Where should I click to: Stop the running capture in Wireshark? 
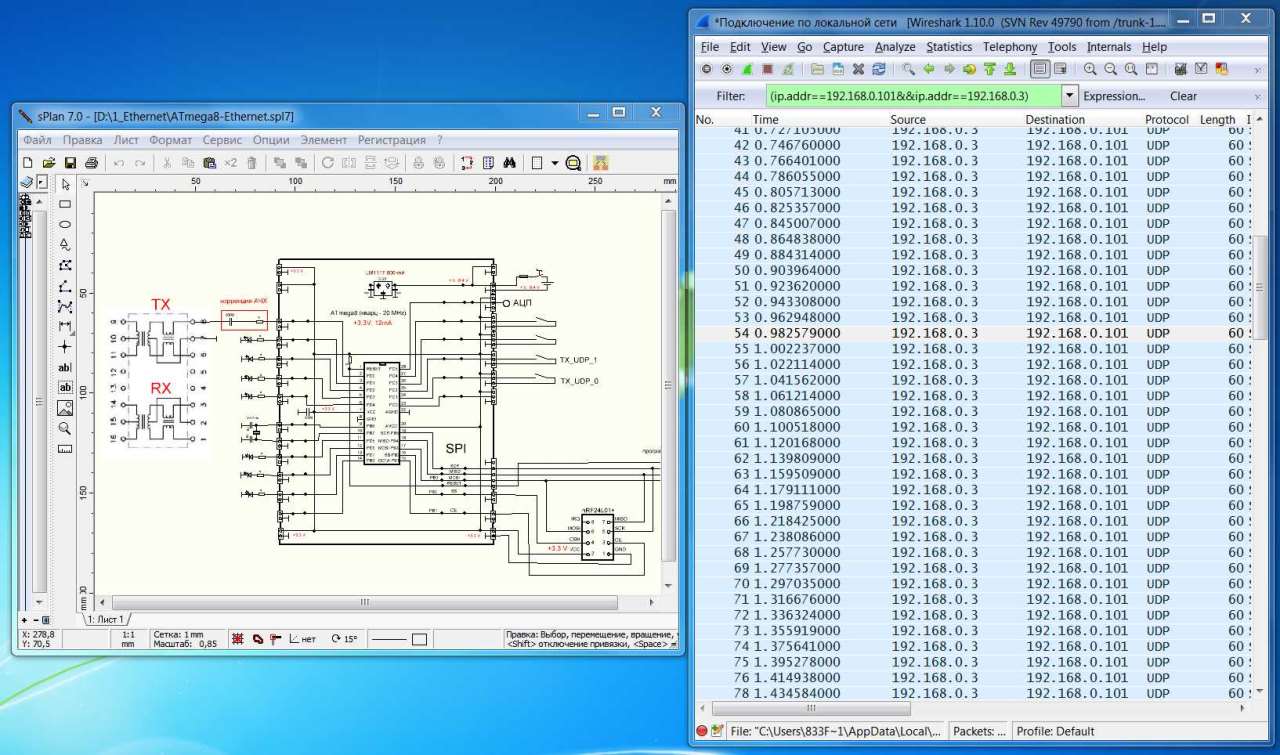[767, 69]
